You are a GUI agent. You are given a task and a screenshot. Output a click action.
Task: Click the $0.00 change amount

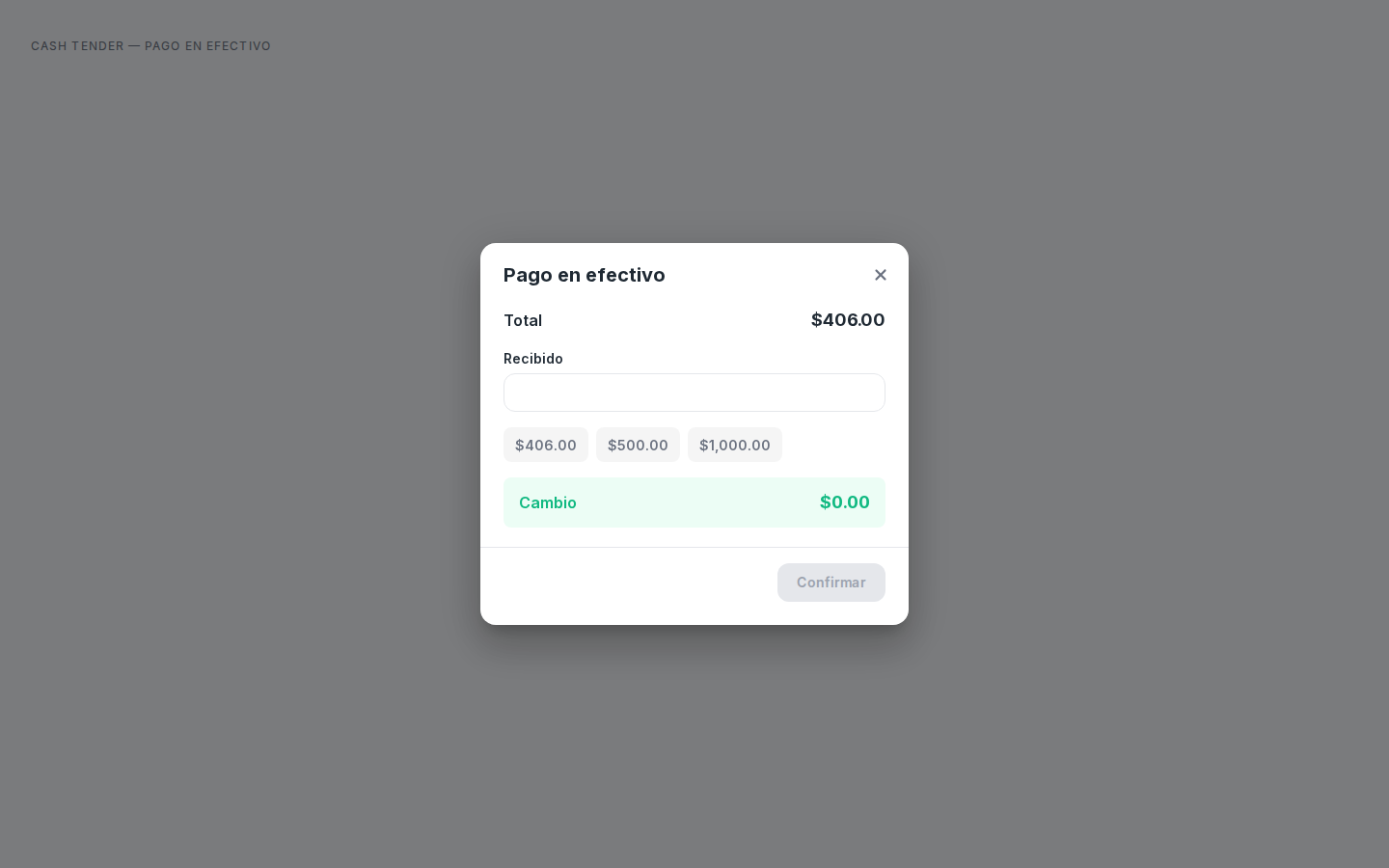845,502
